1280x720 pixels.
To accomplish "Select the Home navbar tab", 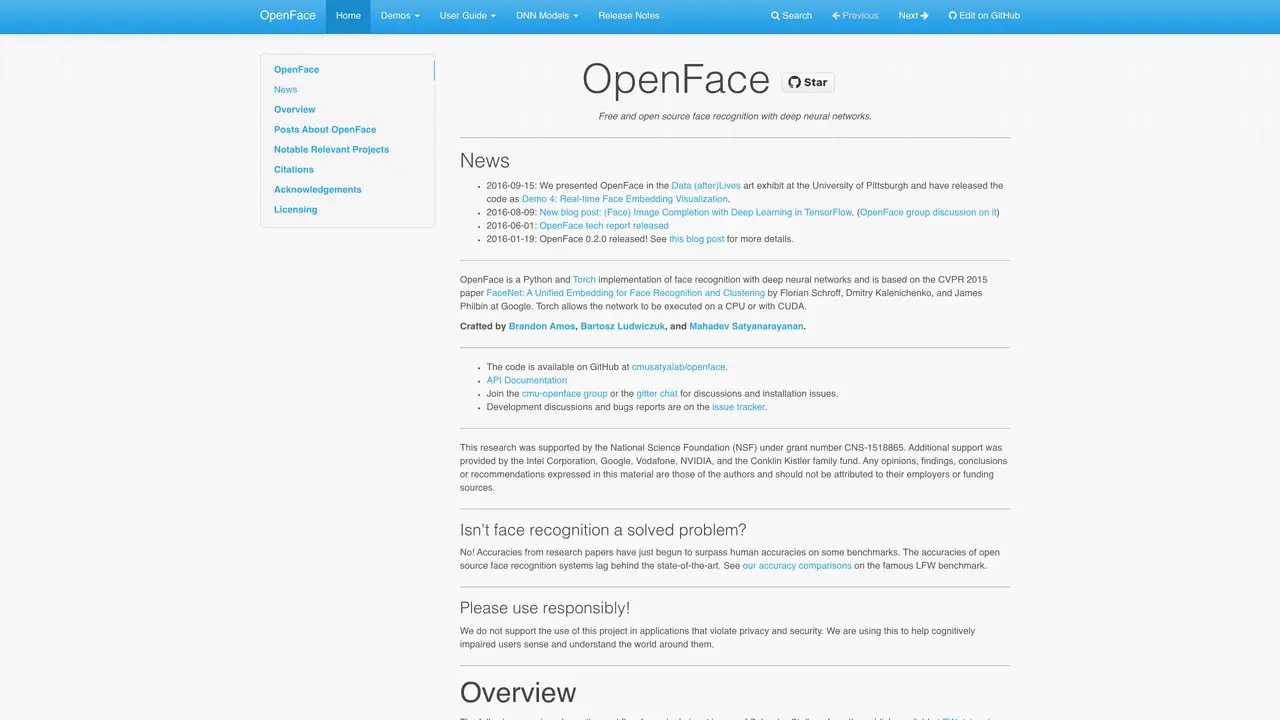I will [348, 16].
